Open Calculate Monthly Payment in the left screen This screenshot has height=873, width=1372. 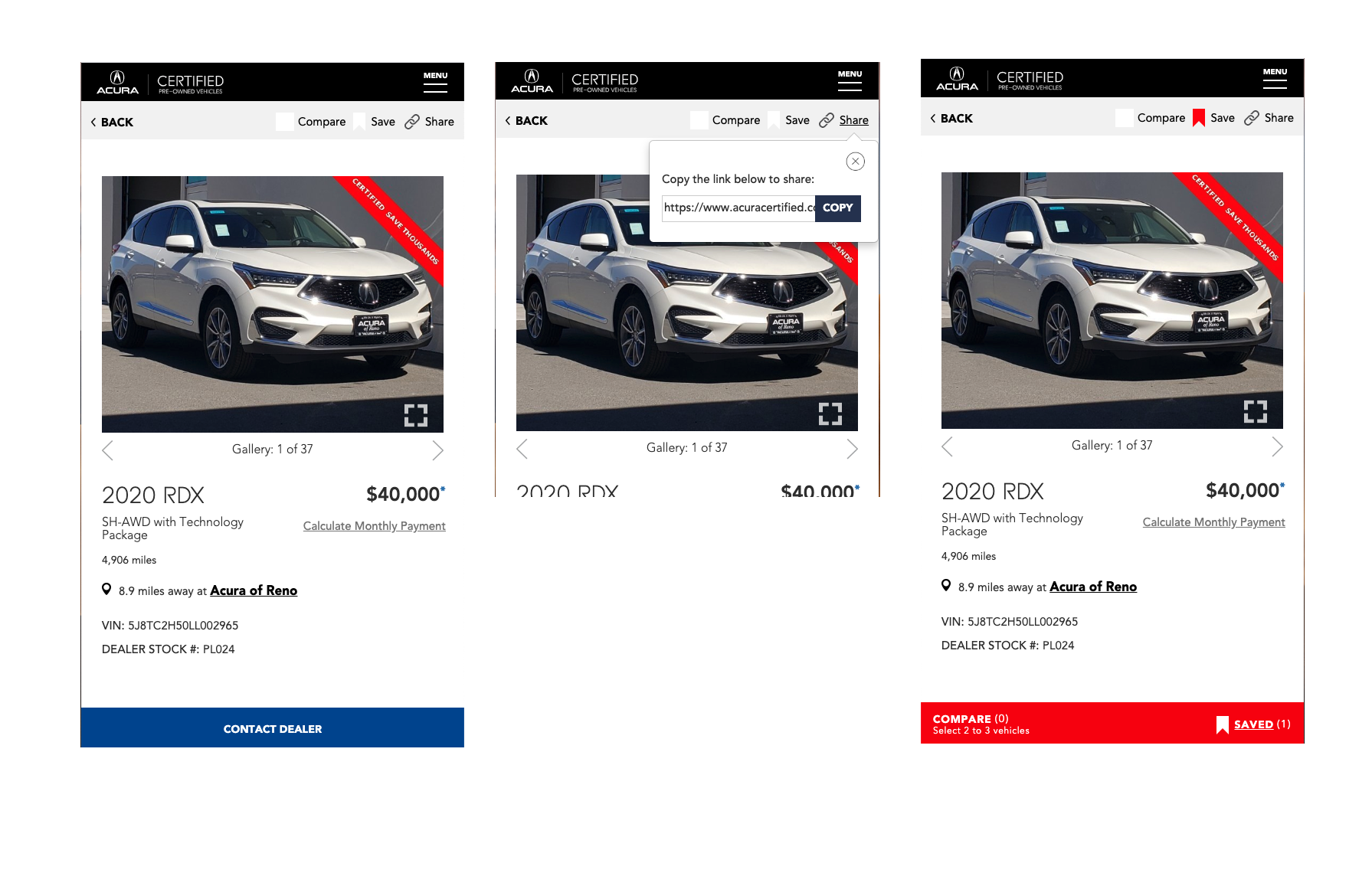374,526
